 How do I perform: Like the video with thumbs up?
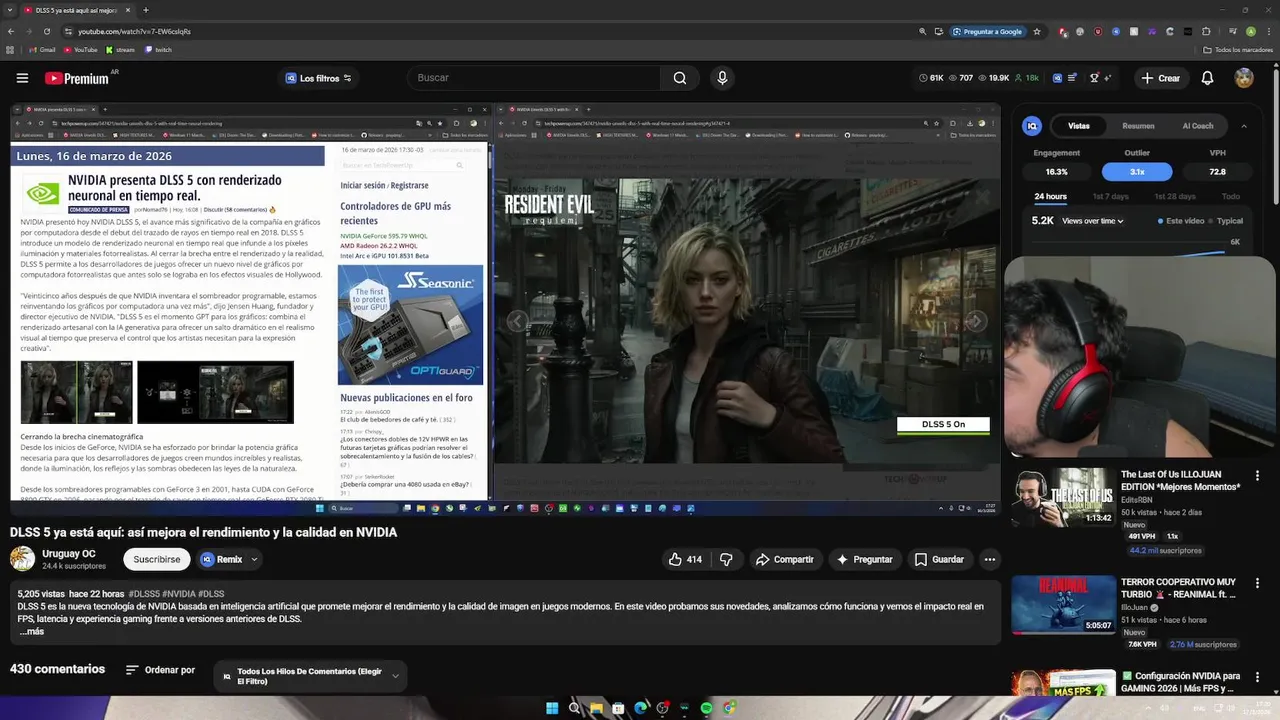[x=685, y=559]
